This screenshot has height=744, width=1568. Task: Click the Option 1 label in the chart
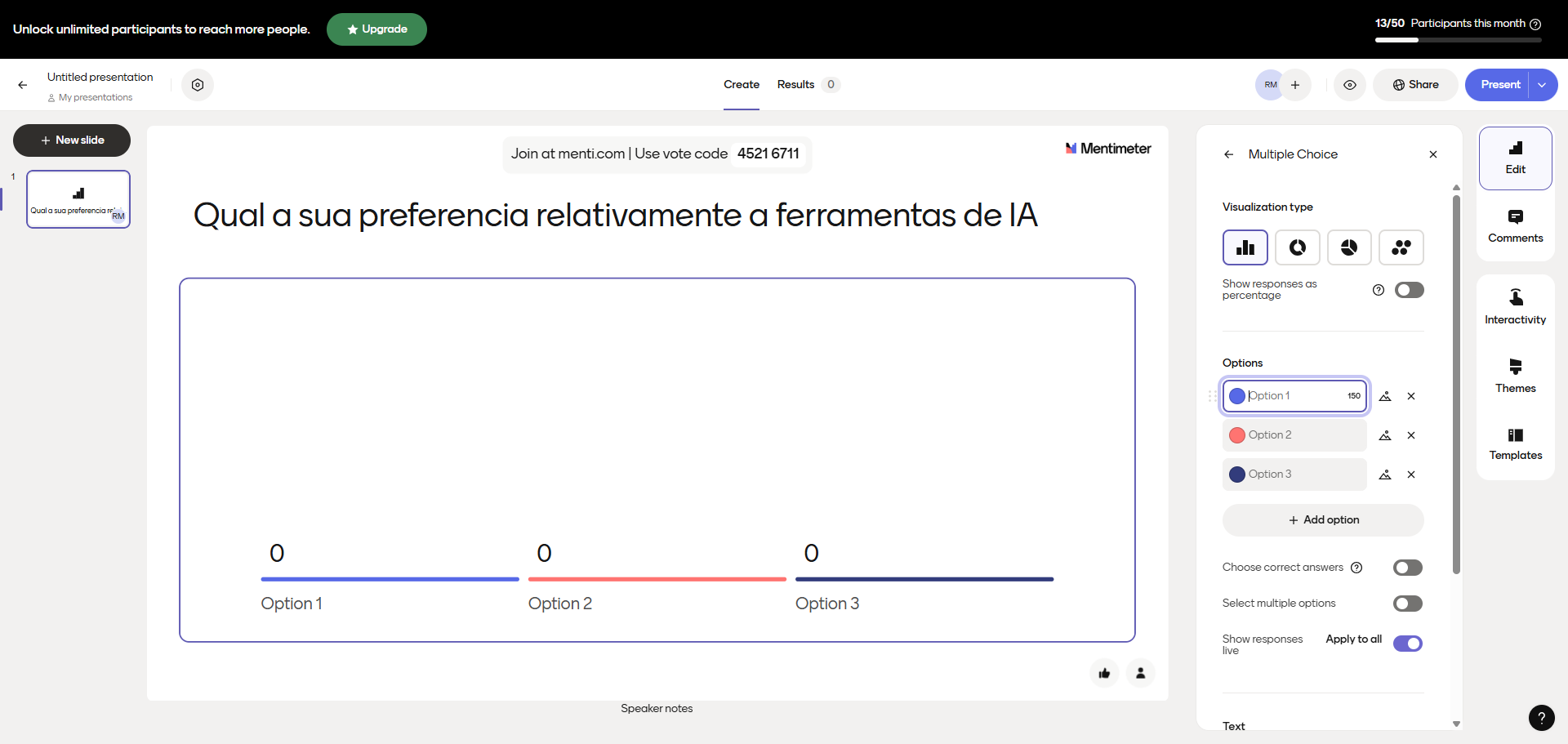tap(292, 604)
